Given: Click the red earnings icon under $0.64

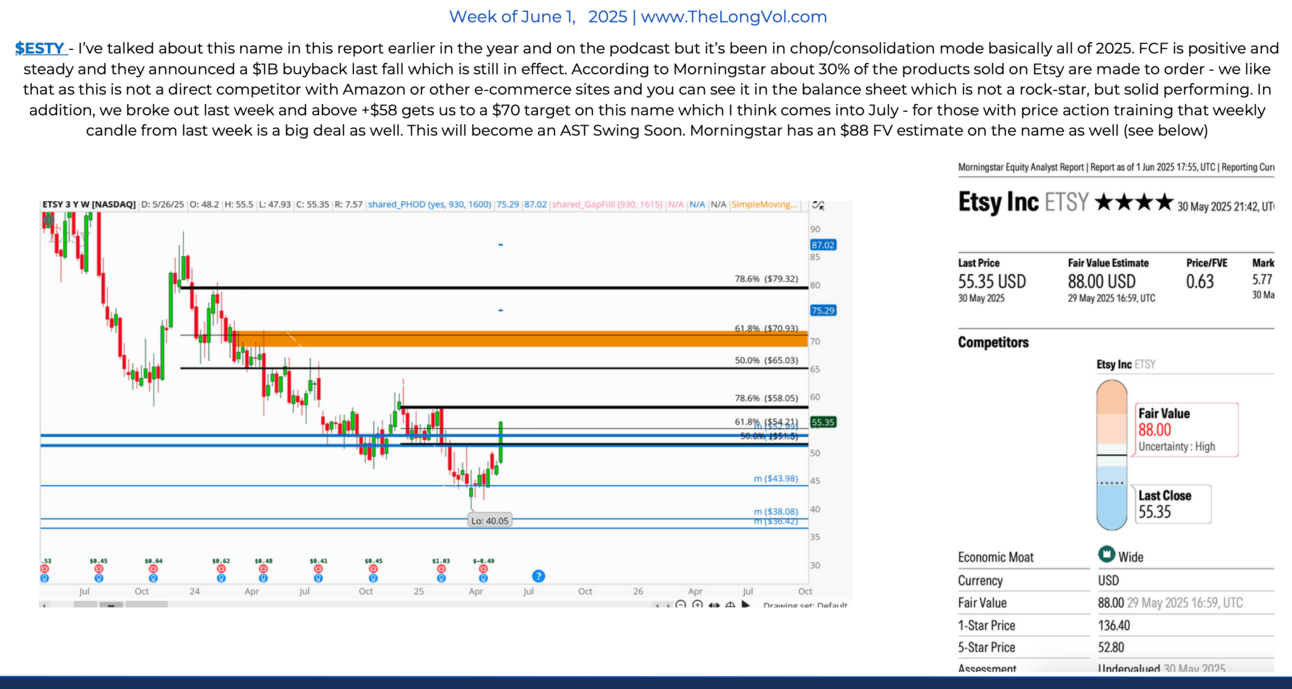Looking at the screenshot, I should pos(152,569).
